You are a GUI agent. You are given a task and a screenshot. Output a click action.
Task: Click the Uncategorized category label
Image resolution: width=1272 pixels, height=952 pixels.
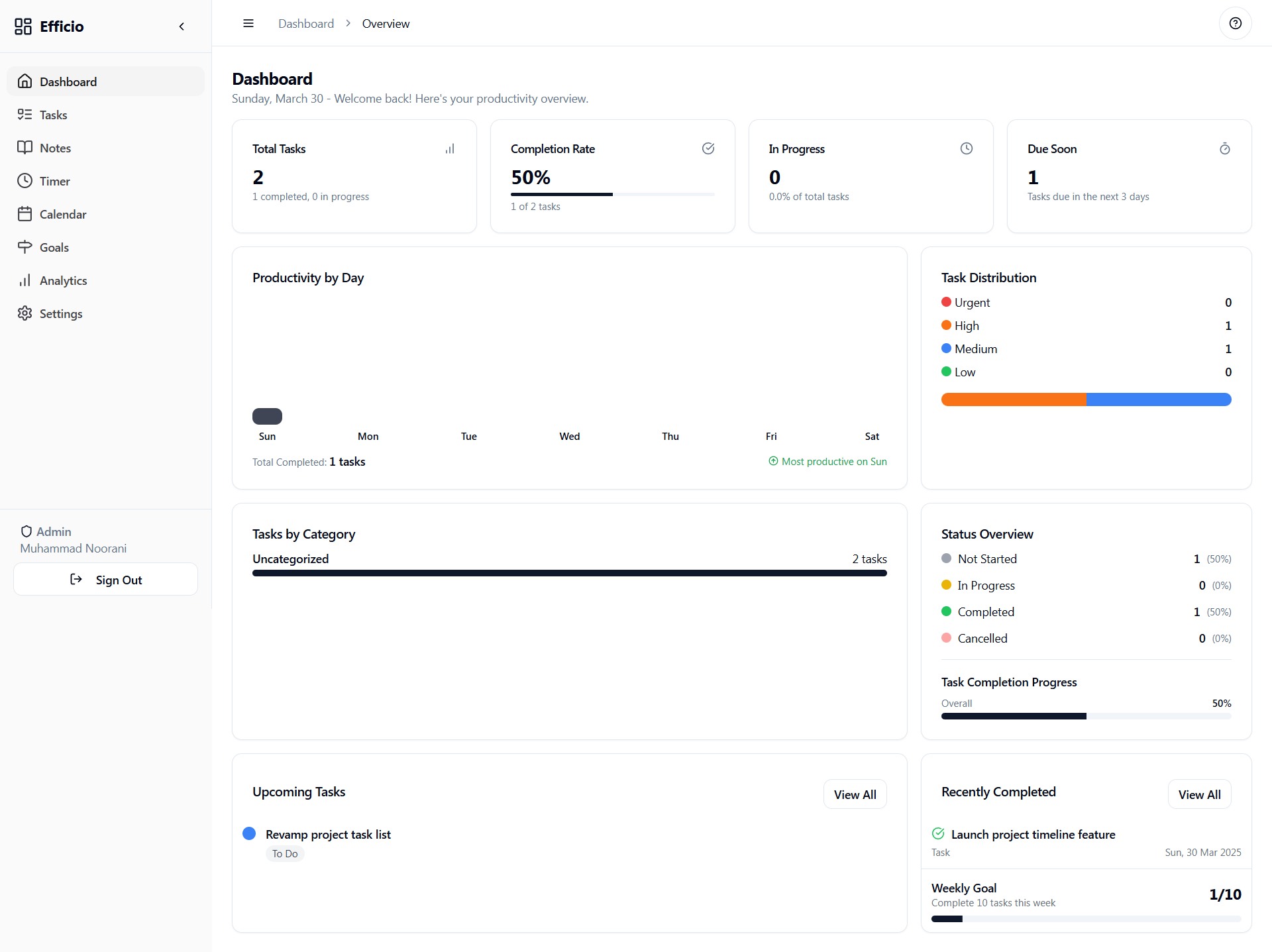tap(290, 559)
